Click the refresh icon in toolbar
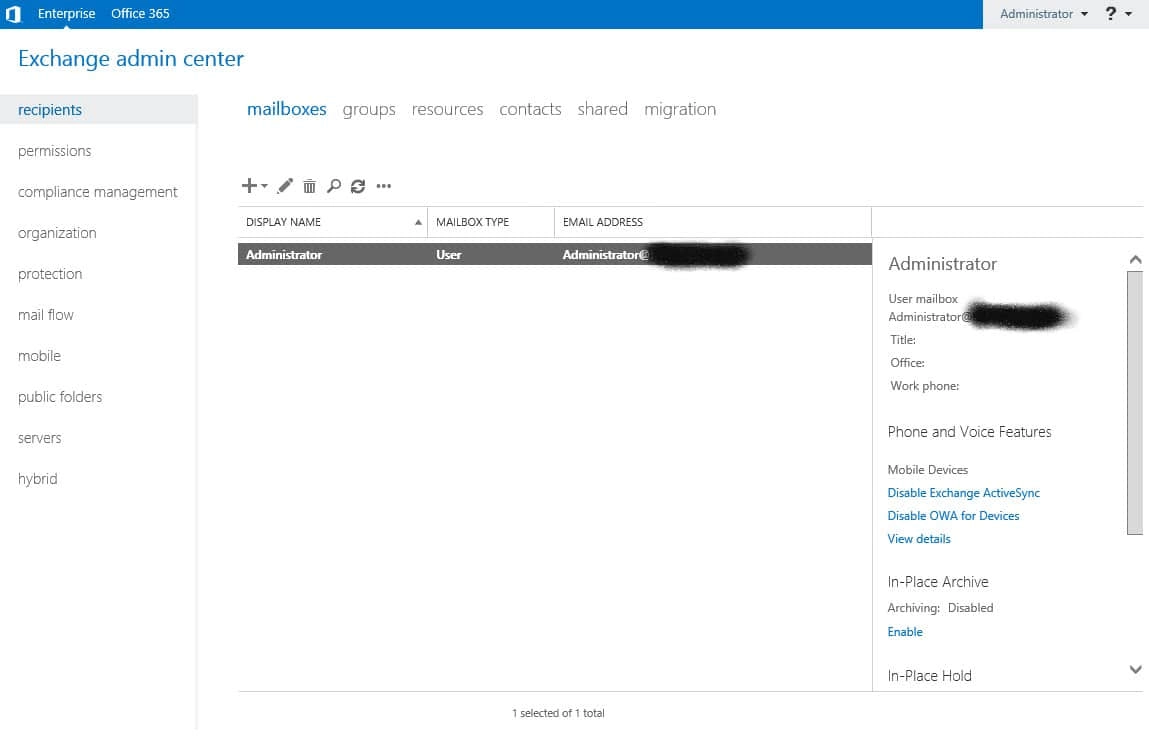This screenshot has height=744, width=1149. (x=358, y=186)
